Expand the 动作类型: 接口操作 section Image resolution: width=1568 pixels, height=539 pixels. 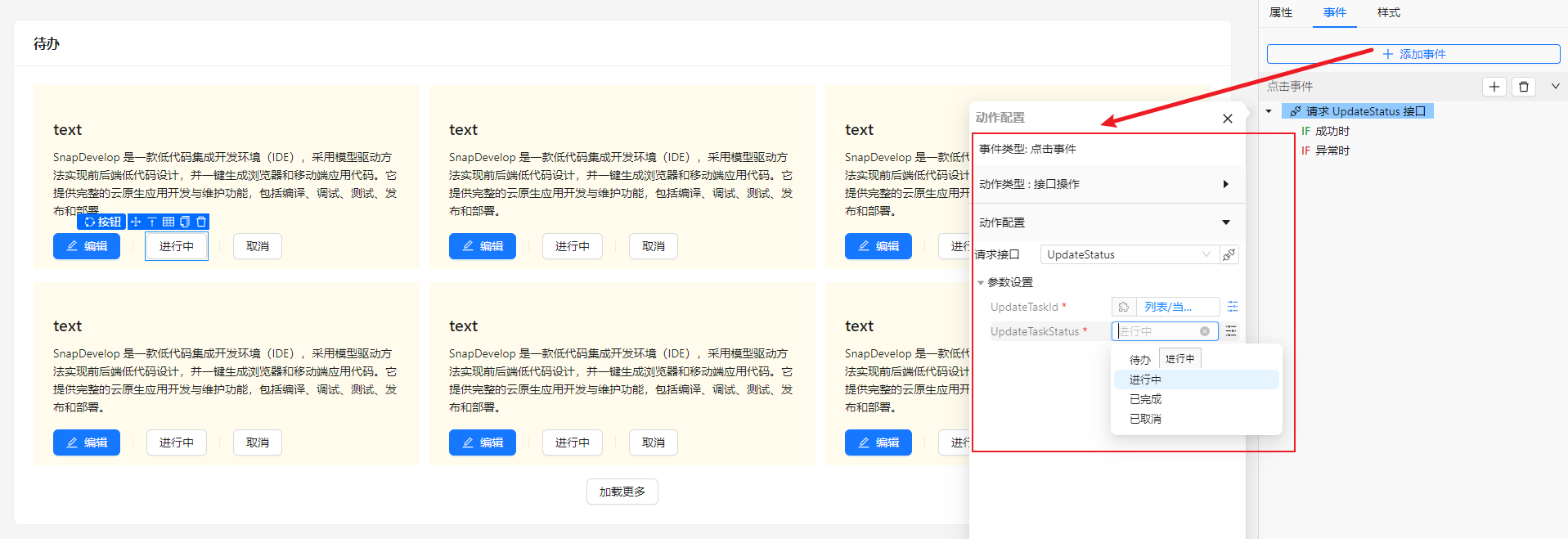point(1225,184)
